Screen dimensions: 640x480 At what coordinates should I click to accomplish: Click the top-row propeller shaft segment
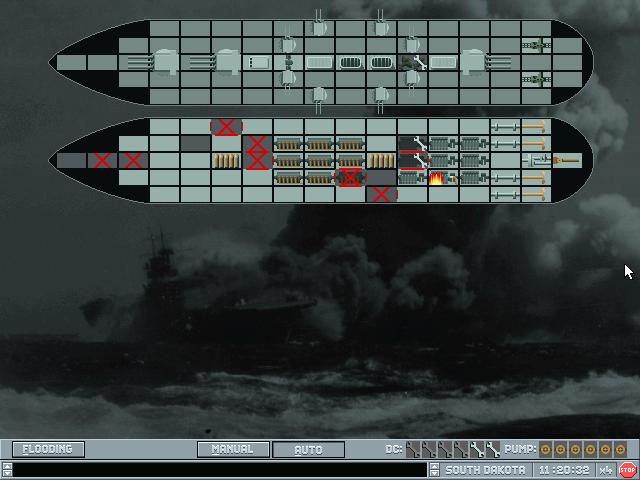pyautogui.click(x=505, y=127)
